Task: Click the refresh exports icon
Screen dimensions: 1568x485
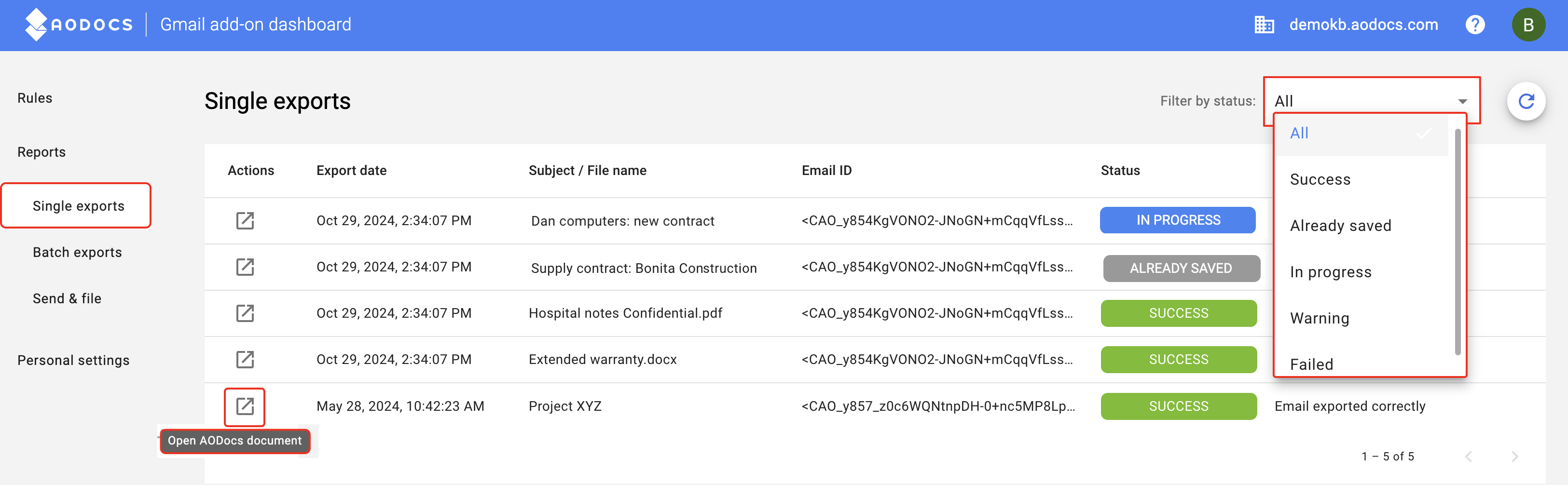Action: click(x=1526, y=101)
